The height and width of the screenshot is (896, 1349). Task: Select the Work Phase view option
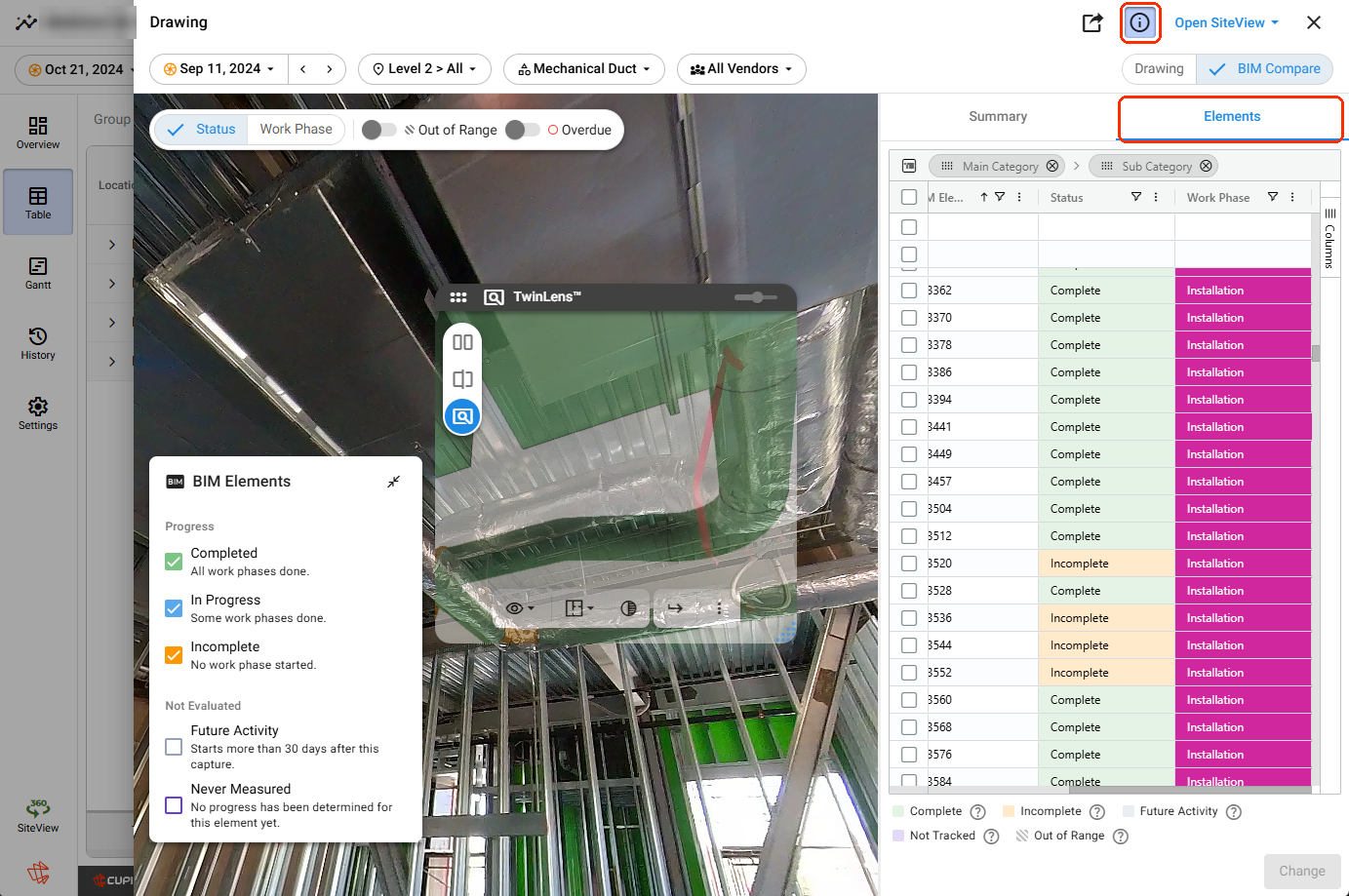(296, 129)
